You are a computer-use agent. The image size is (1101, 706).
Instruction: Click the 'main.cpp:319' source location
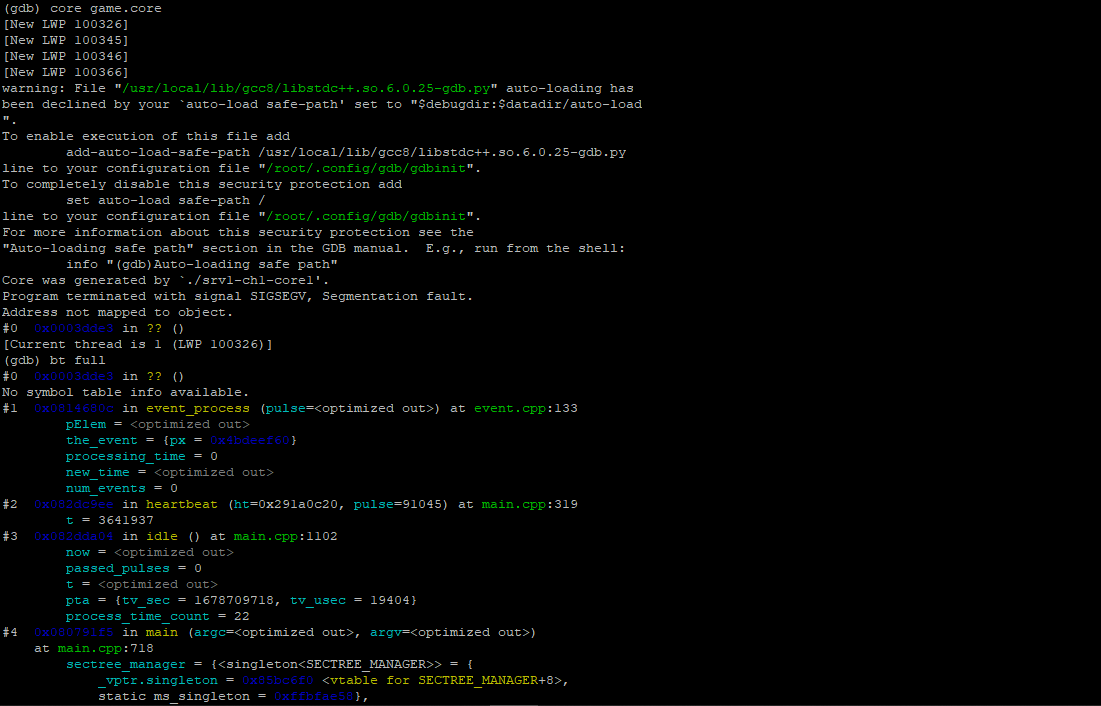[530, 504]
